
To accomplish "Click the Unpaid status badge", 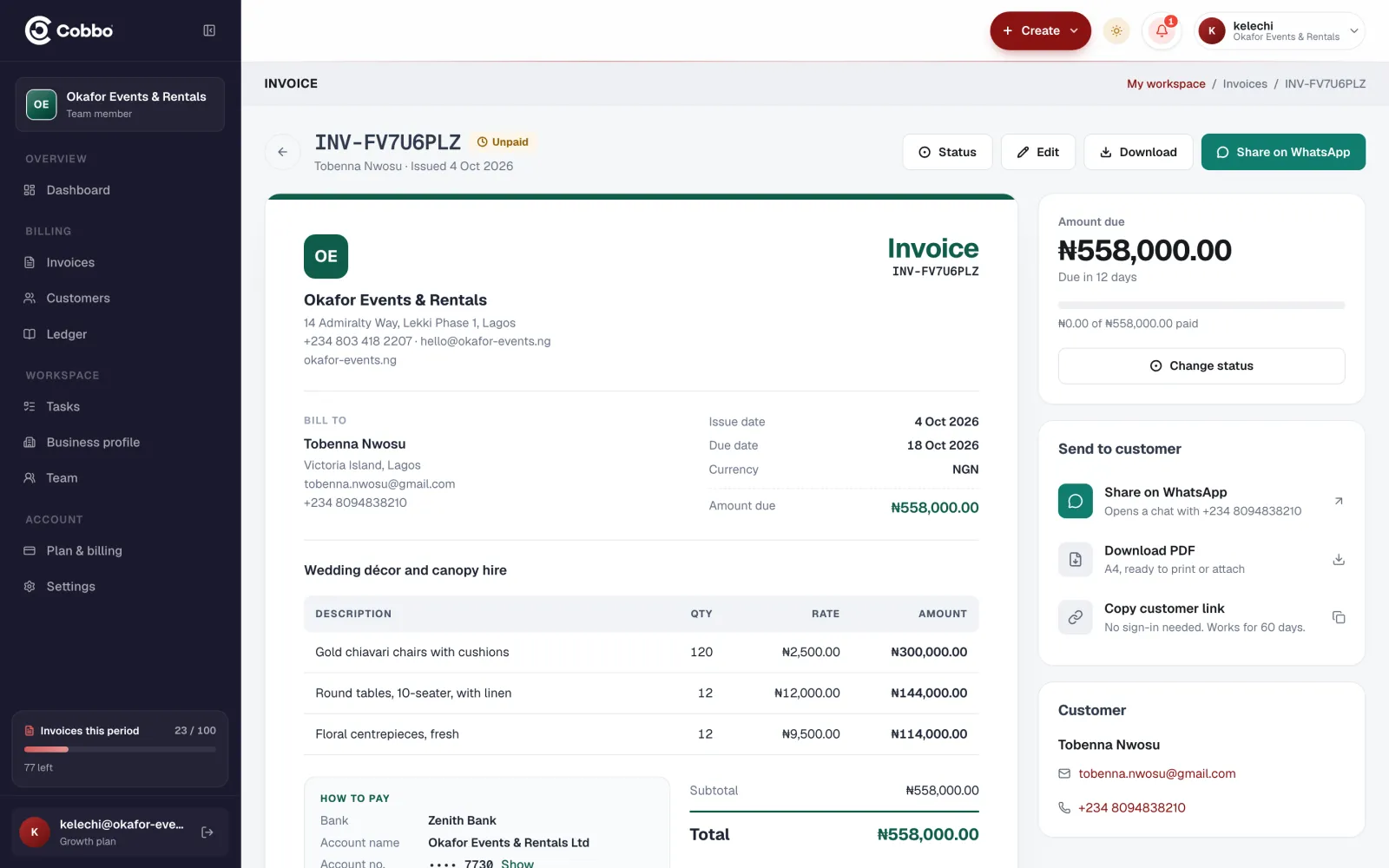I will [x=503, y=141].
